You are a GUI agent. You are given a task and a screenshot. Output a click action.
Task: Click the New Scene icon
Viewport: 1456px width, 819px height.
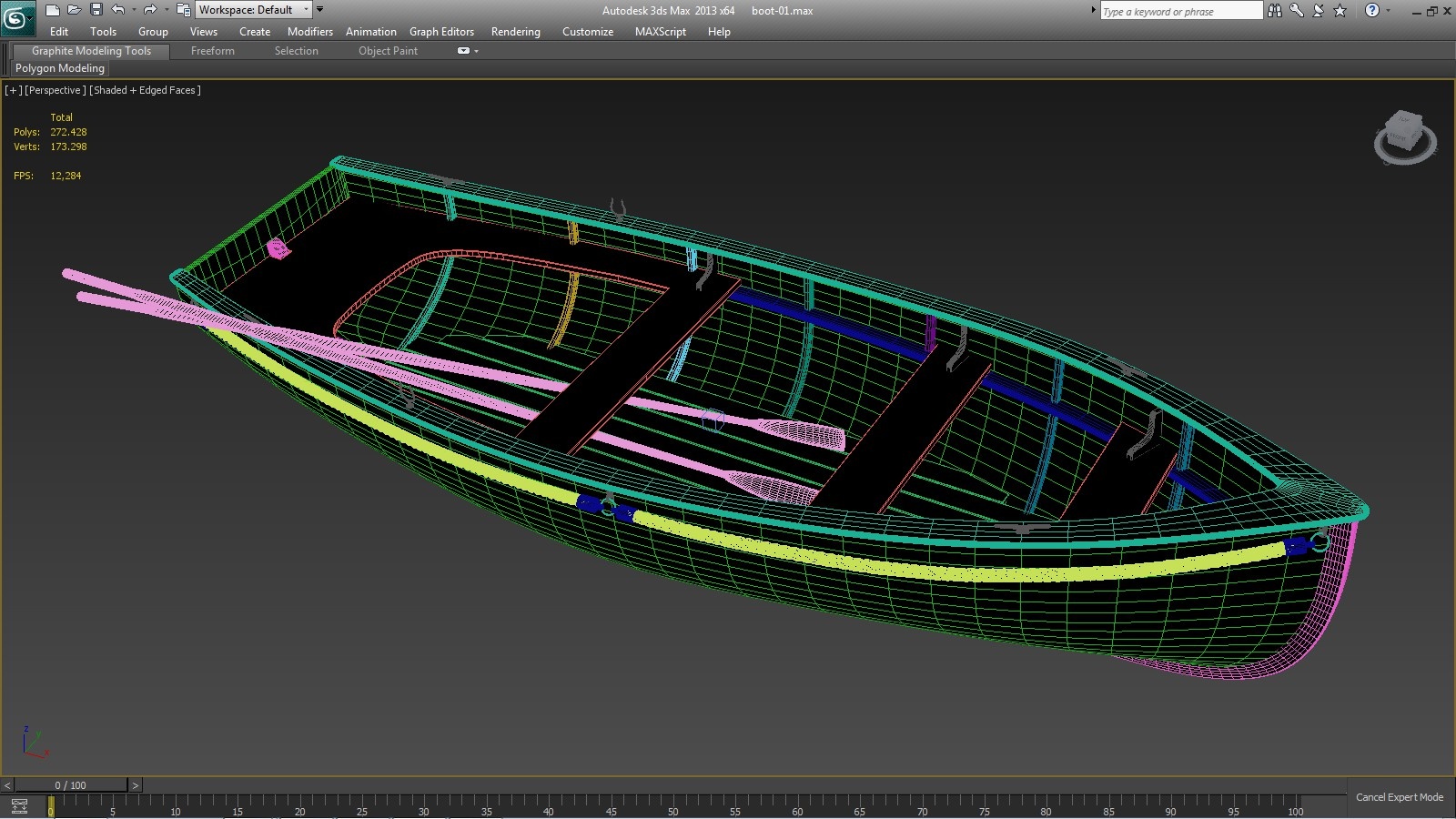pos(53,10)
